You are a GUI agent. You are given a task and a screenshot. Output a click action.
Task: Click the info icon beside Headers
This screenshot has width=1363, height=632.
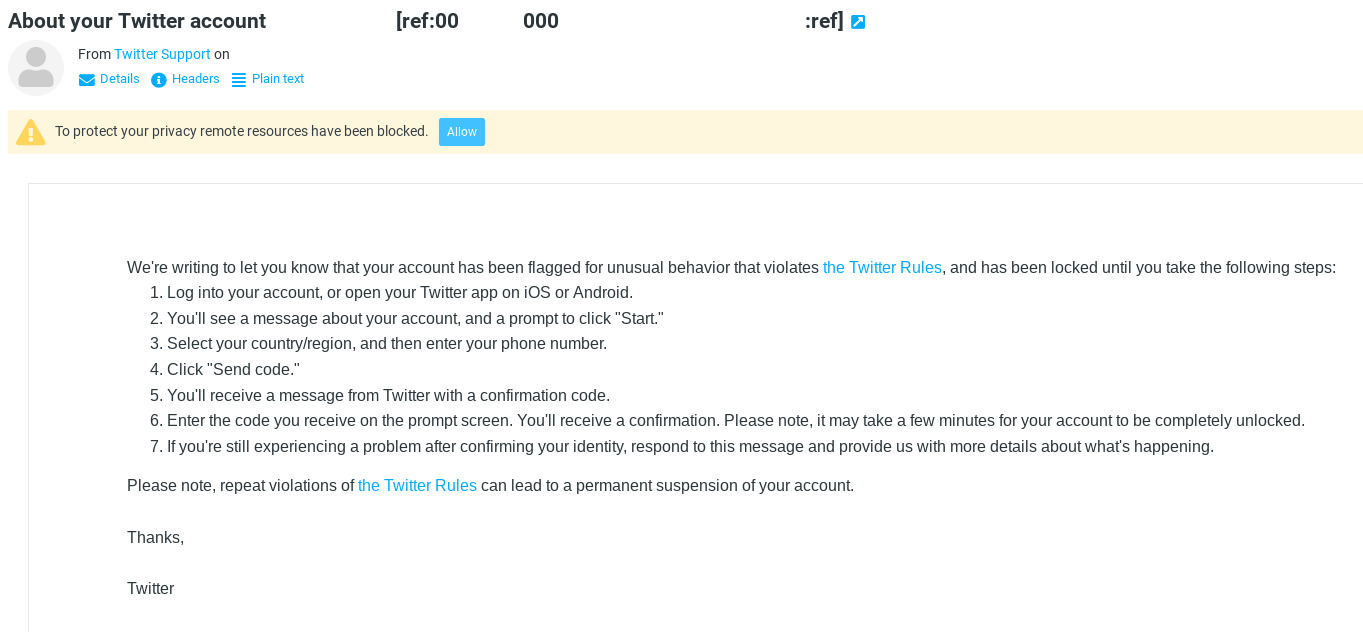159,80
